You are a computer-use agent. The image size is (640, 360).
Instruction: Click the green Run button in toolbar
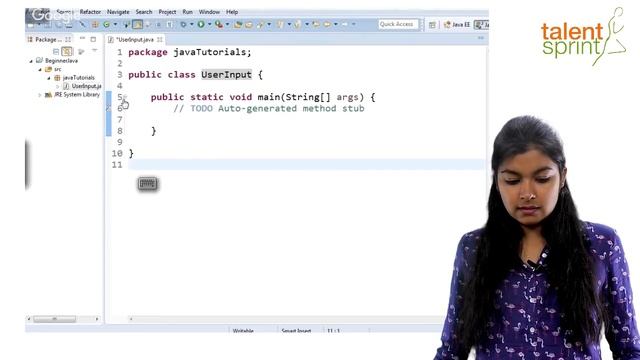point(201,24)
